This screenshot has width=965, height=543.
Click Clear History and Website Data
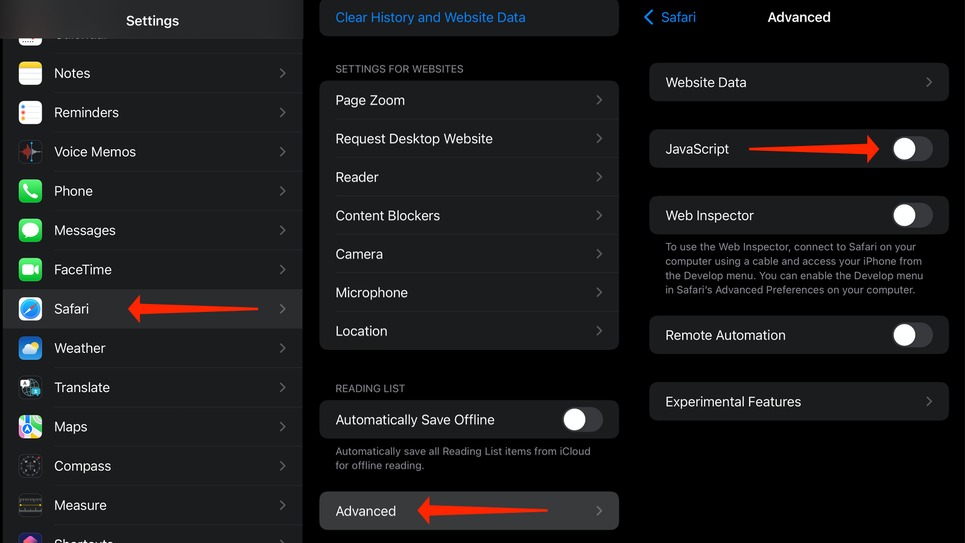[x=430, y=18]
